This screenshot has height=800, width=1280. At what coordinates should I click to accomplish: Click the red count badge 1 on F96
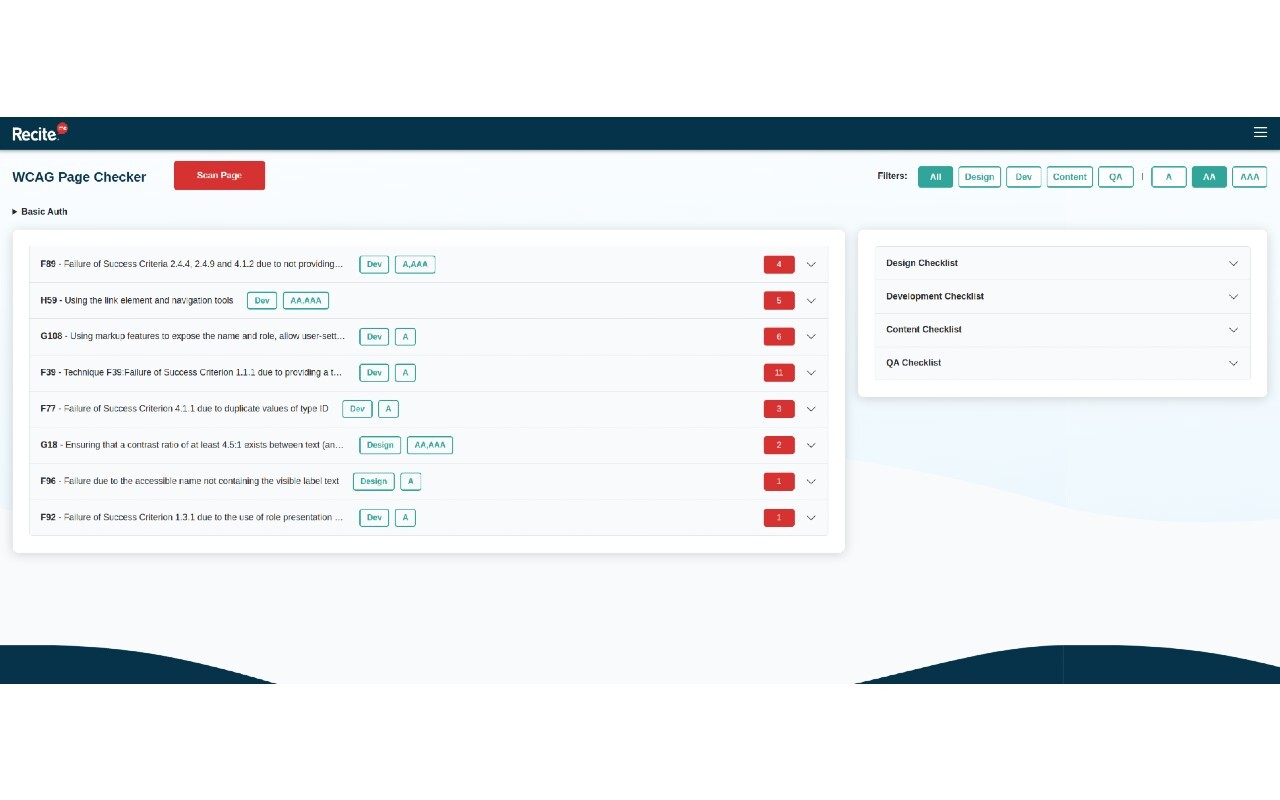click(x=779, y=482)
